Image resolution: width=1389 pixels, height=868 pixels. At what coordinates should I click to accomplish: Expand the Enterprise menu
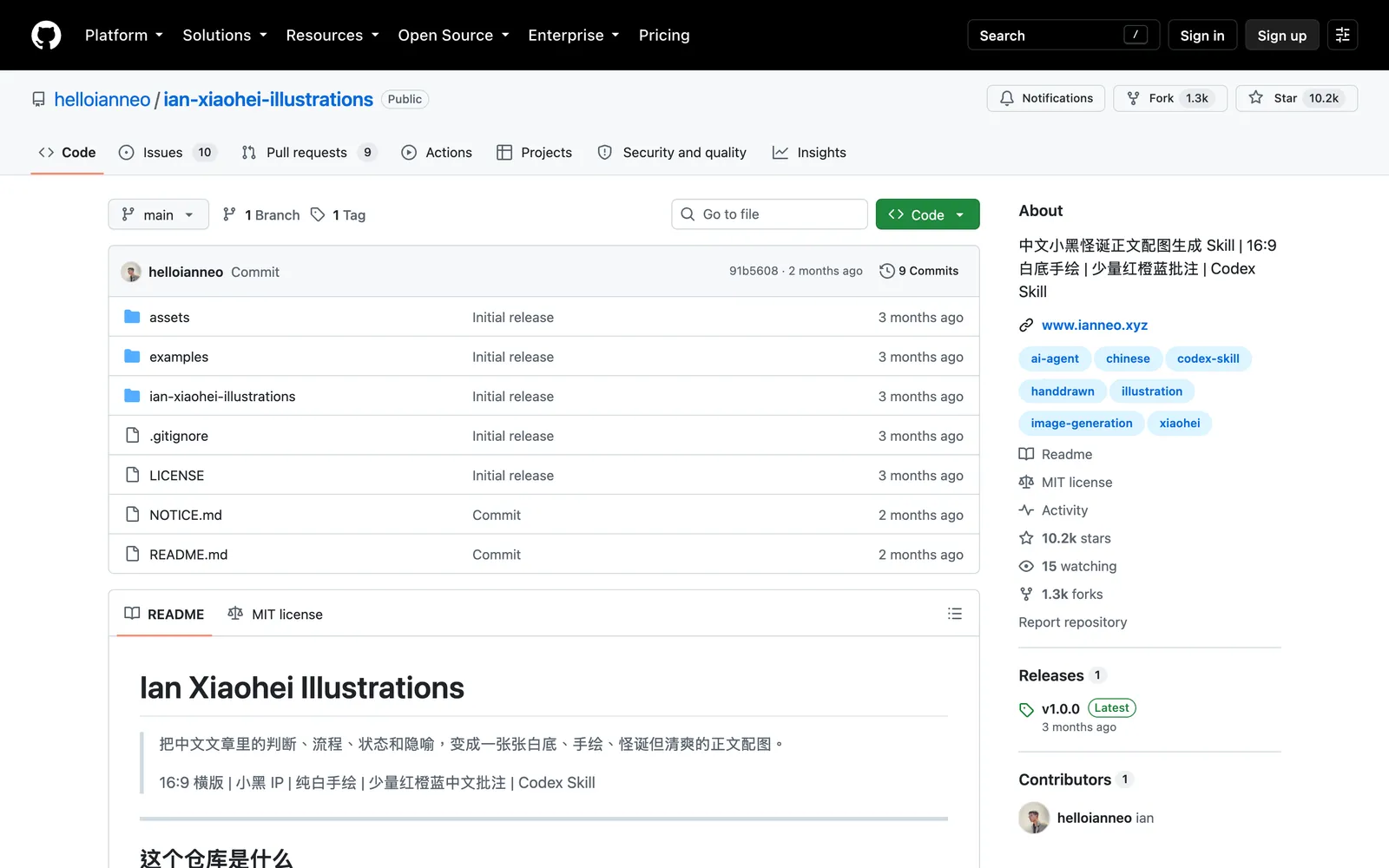point(573,35)
